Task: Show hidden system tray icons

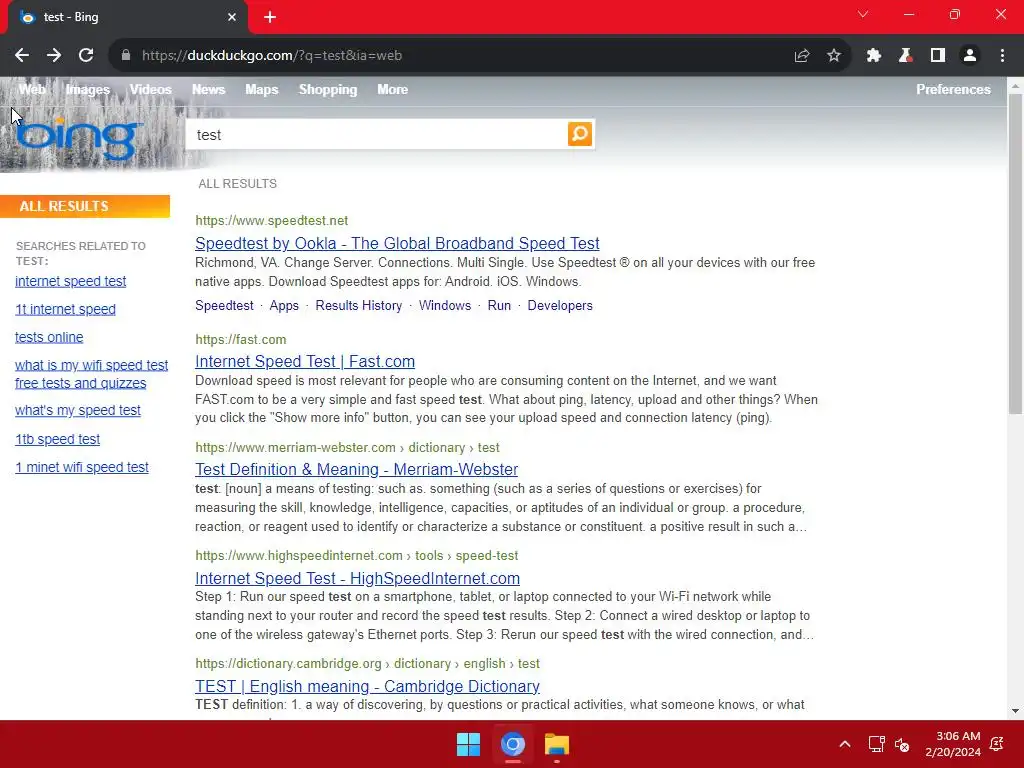Action: click(844, 744)
